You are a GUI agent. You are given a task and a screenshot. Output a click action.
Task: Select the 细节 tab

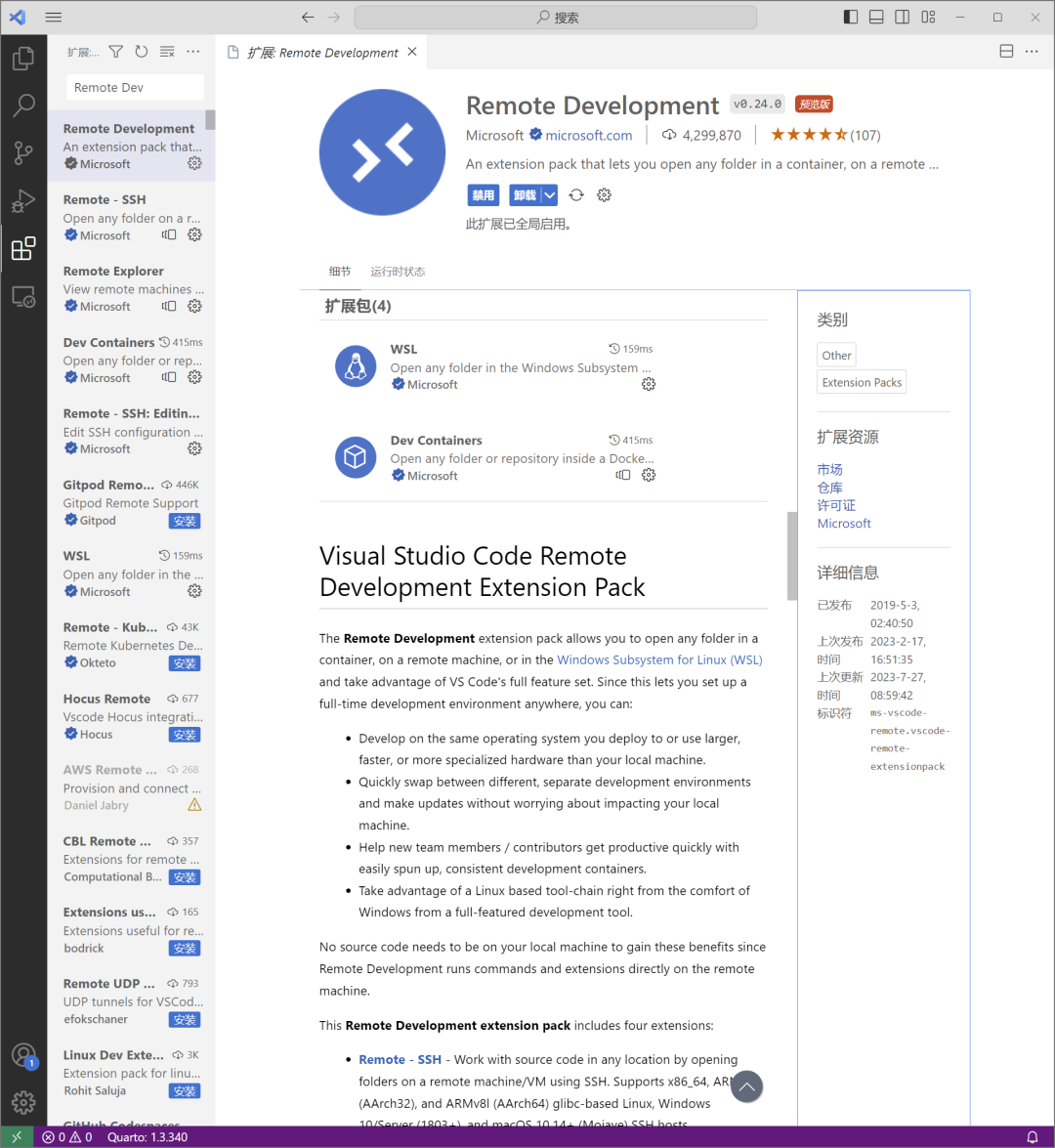(340, 272)
